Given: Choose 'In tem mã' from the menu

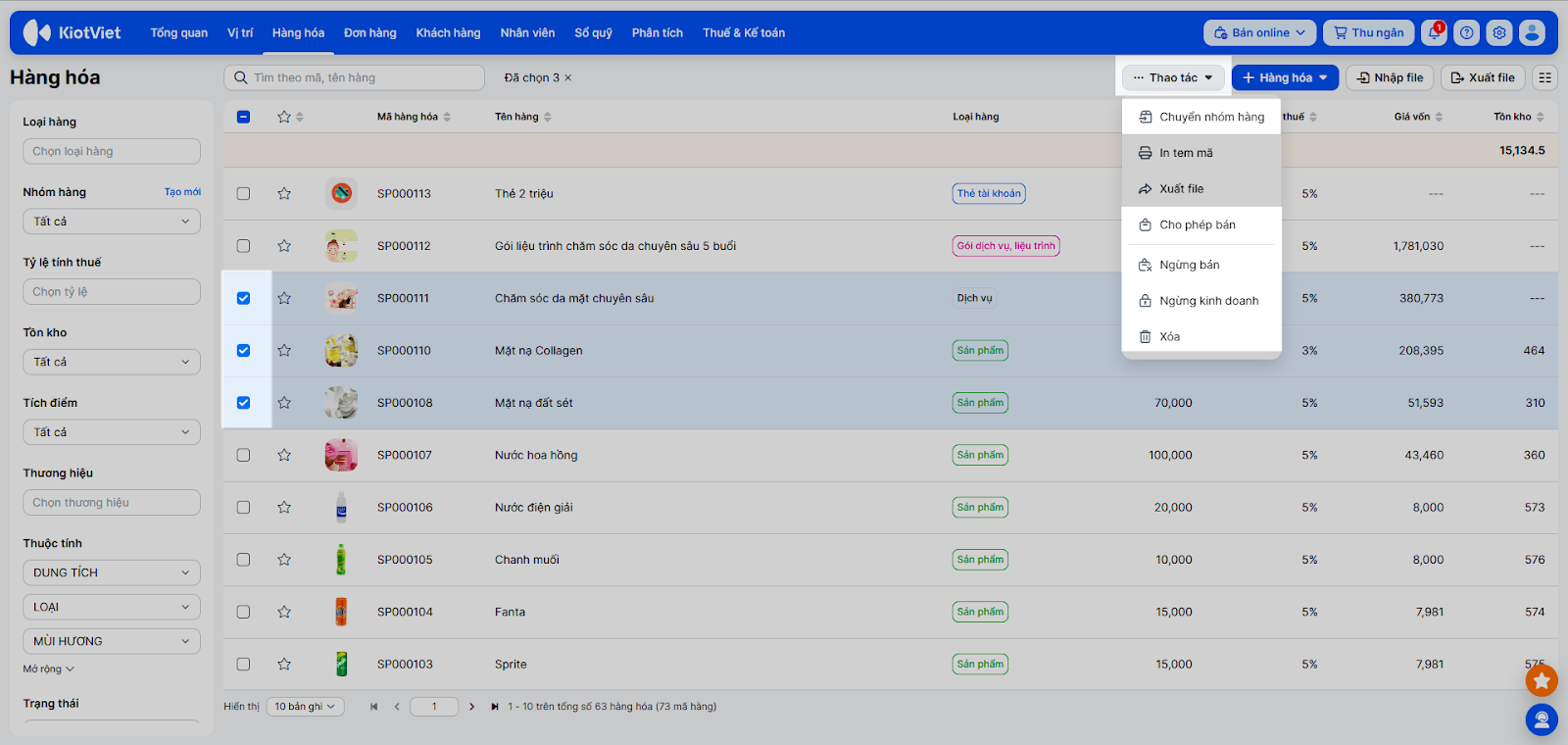Looking at the screenshot, I should (x=1201, y=153).
